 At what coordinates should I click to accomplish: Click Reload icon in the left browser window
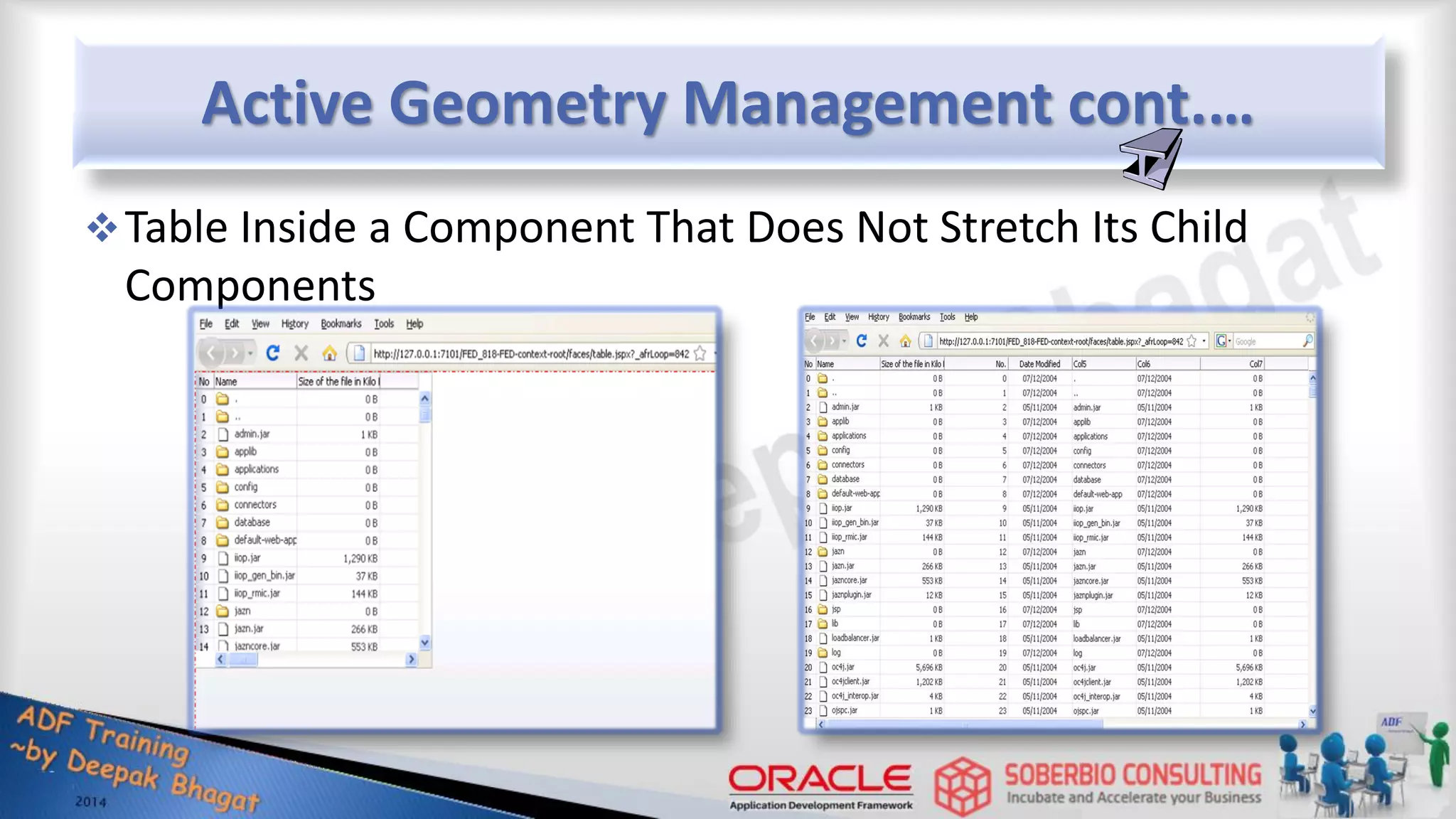273,353
